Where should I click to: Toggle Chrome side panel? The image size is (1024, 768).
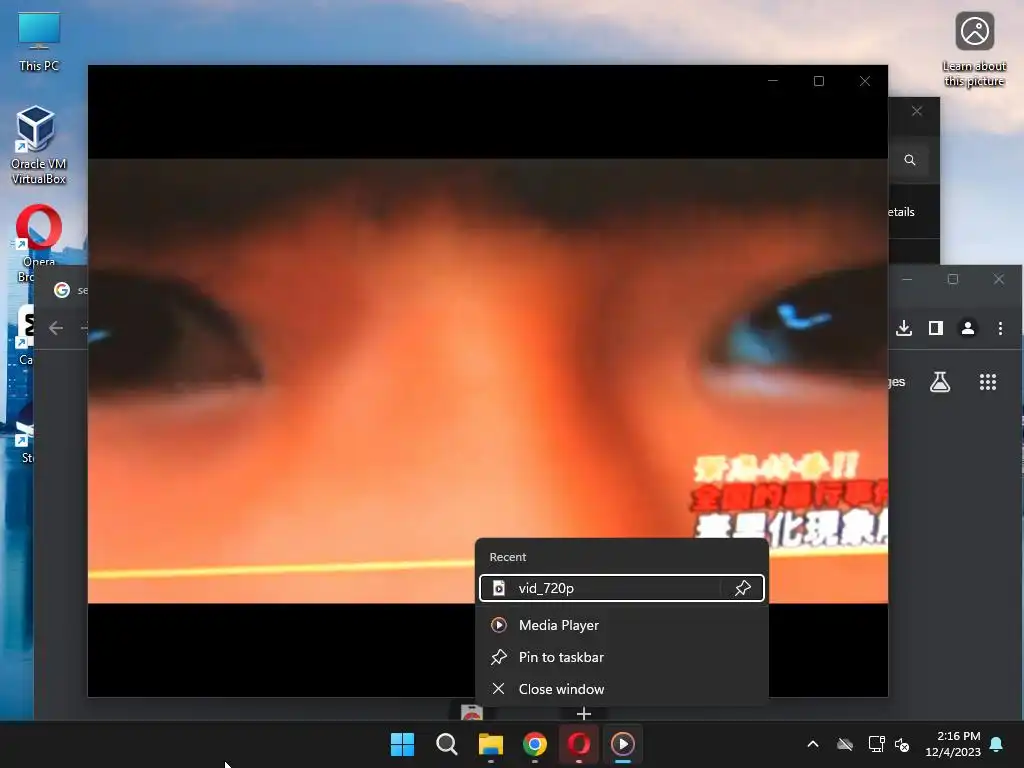point(936,328)
